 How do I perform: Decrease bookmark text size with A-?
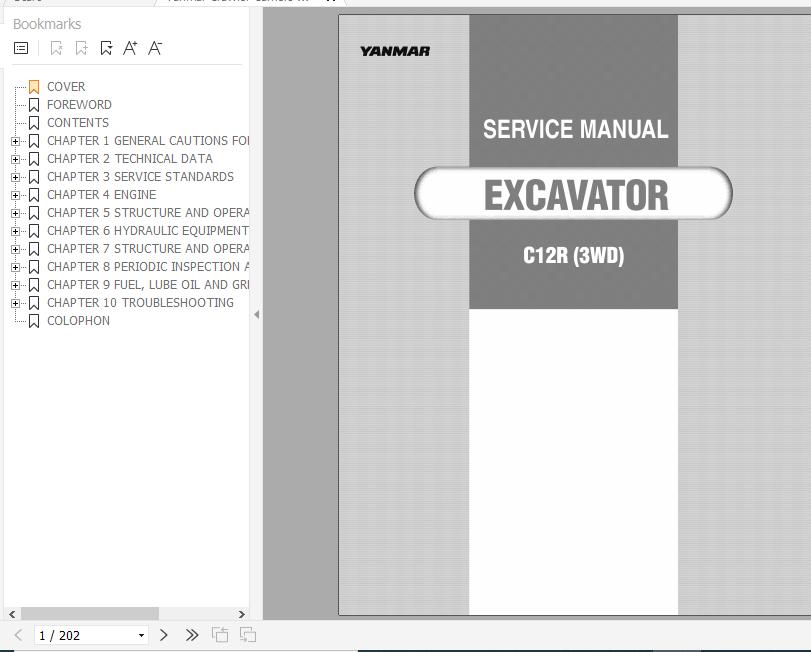[x=155, y=48]
